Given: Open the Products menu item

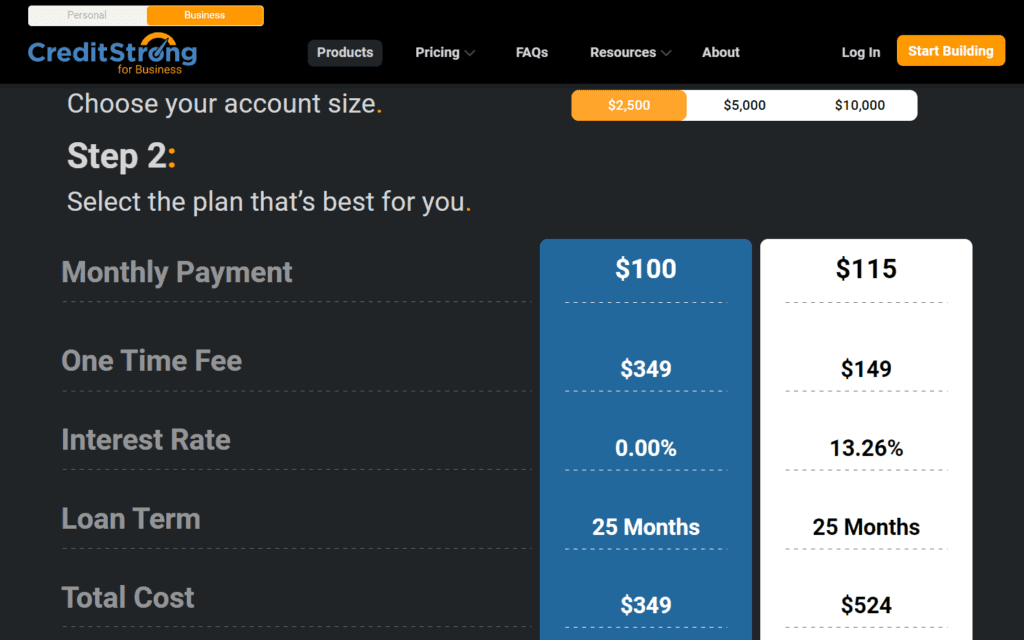Looking at the screenshot, I should pos(345,53).
